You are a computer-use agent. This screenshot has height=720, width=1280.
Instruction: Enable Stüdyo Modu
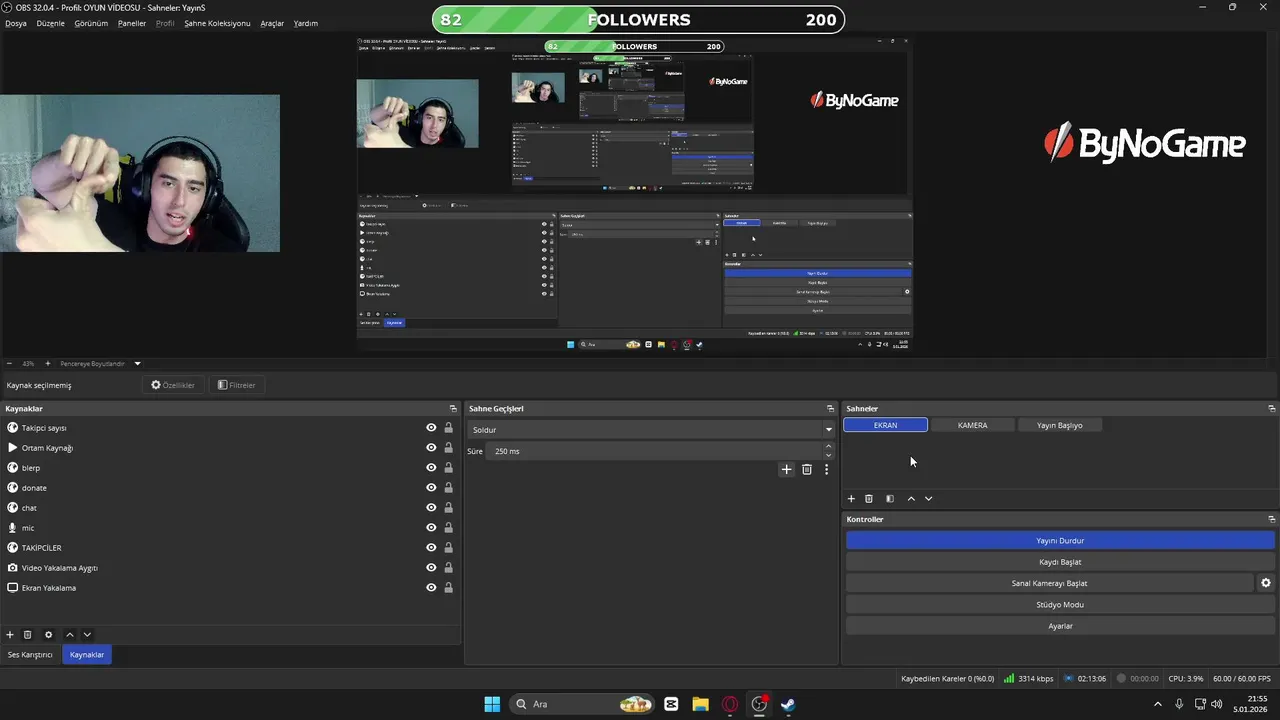pyautogui.click(x=1060, y=605)
